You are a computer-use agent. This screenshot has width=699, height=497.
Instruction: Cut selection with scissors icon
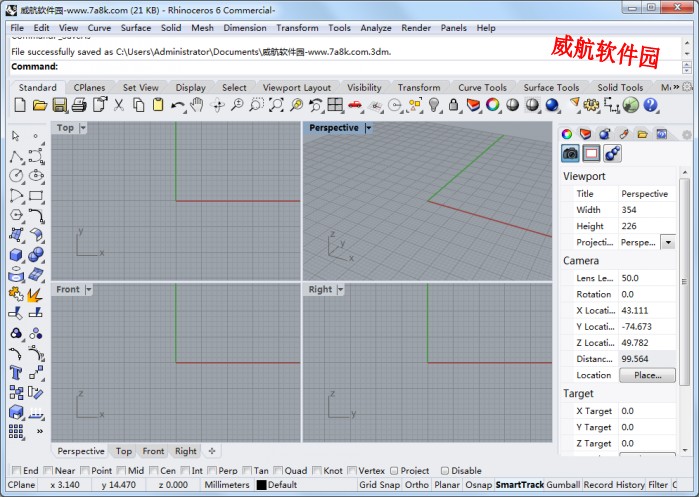coord(119,105)
